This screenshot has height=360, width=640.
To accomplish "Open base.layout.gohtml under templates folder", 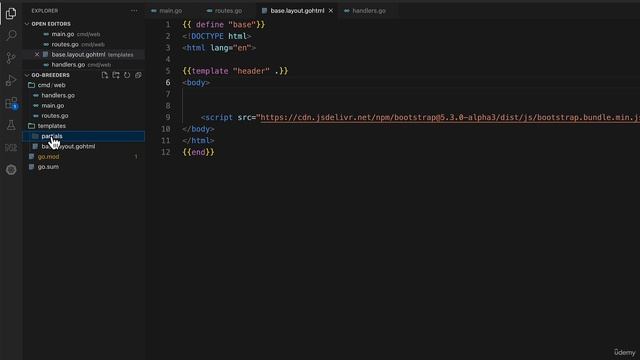I will [68, 147].
